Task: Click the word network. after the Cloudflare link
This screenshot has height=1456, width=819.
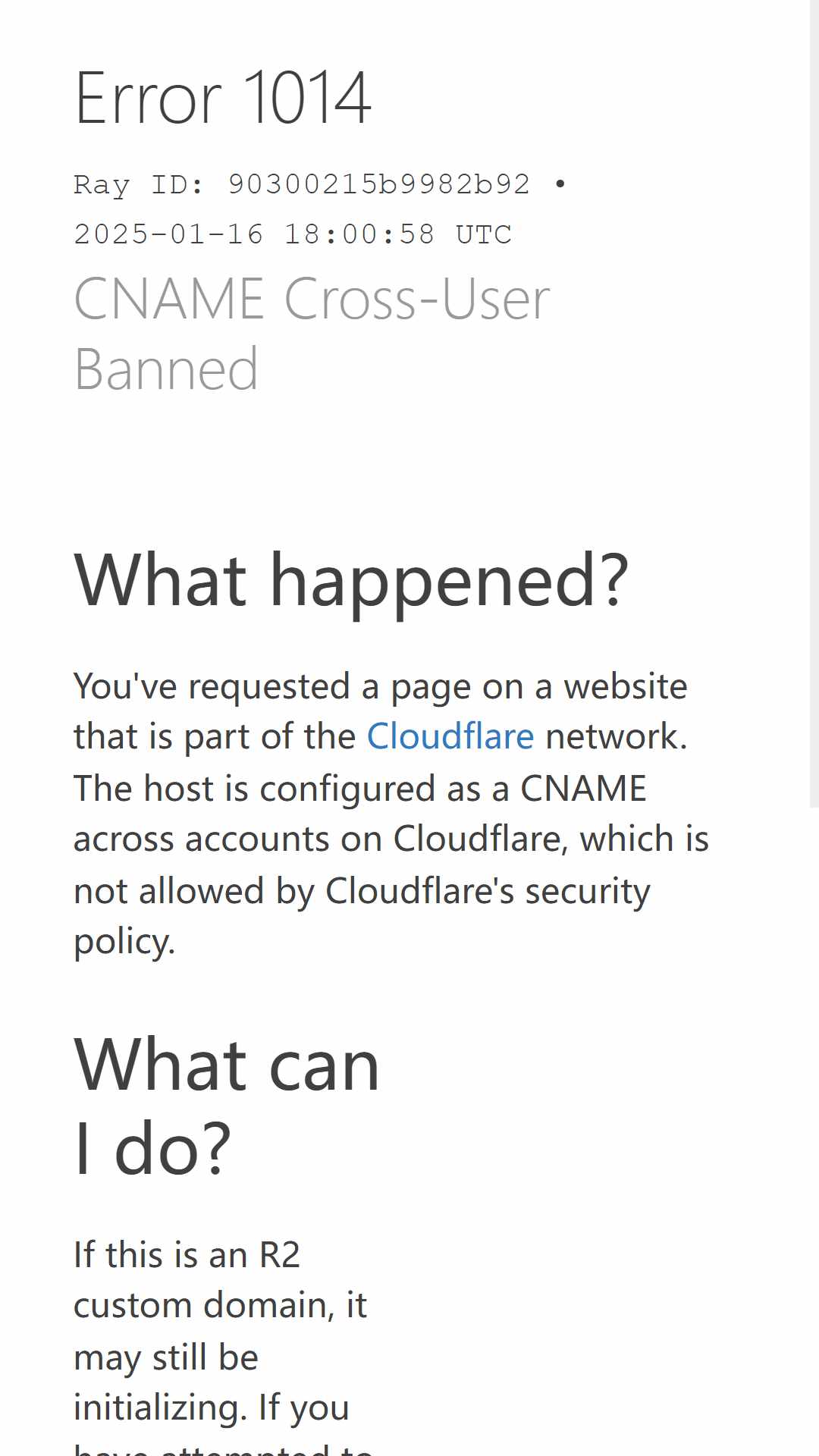Action: (617, 736)
